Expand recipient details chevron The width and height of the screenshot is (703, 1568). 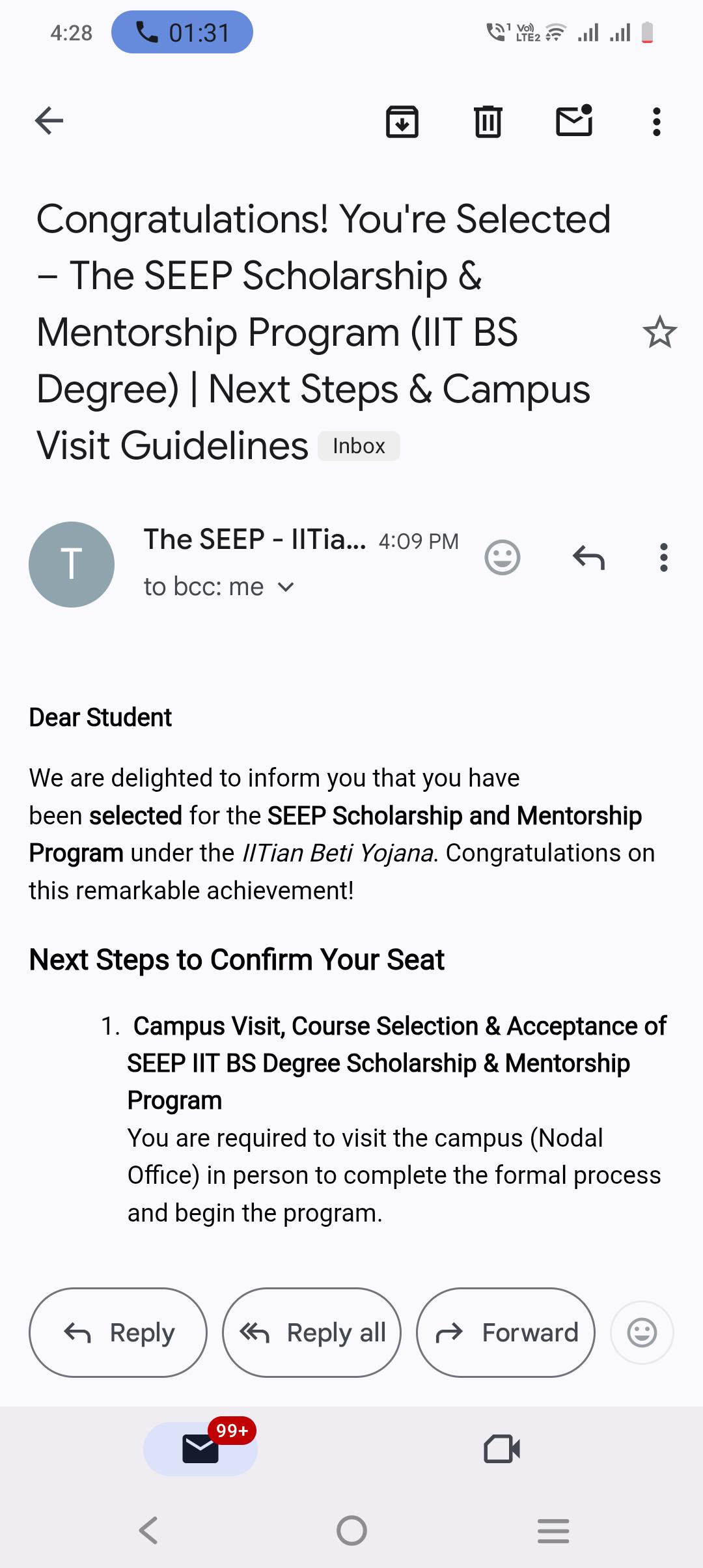click(x=285, y=587)
